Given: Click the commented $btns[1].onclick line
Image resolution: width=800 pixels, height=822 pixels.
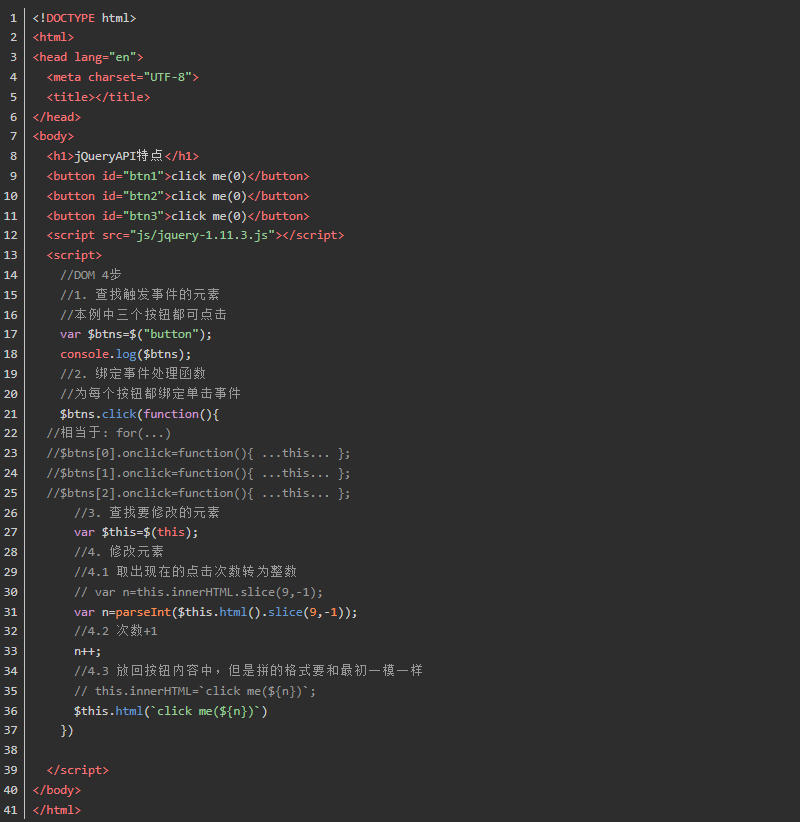Looking at the screenshot, I should click(198, 473).
